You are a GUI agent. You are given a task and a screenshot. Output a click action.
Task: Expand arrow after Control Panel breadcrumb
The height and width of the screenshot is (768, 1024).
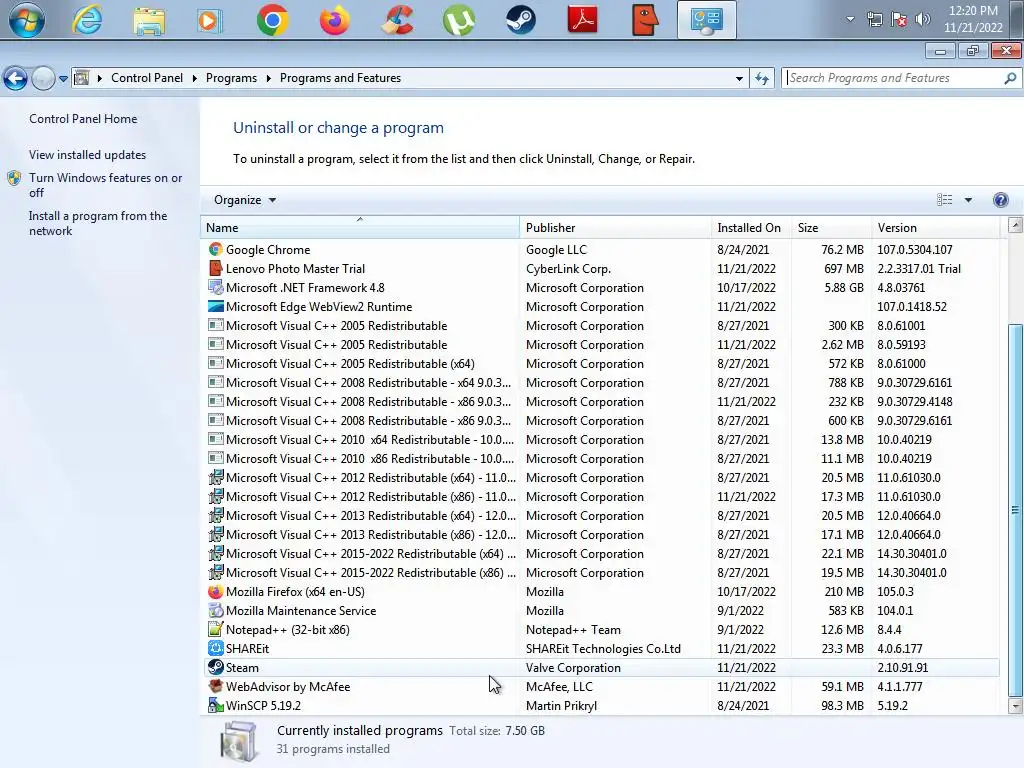(195, 78)
